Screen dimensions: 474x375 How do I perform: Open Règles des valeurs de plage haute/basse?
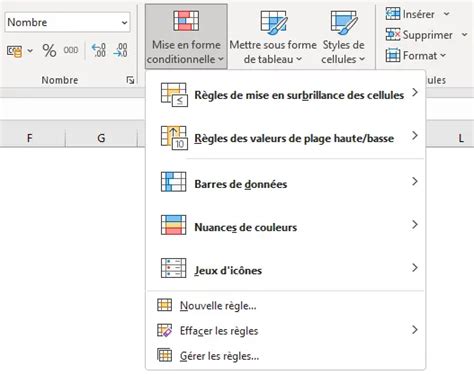point(286,138)
